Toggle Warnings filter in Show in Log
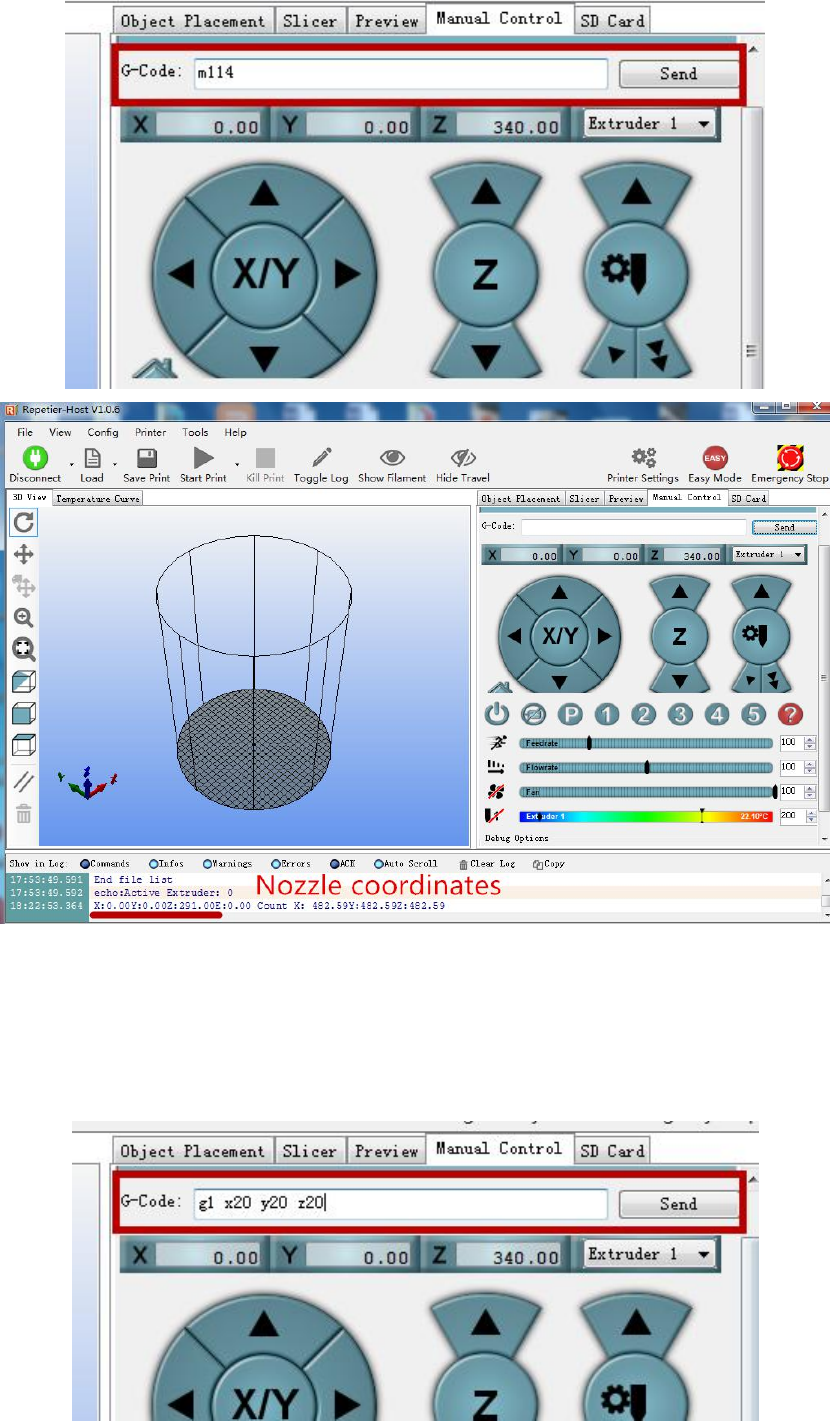 tap(228, 863)
